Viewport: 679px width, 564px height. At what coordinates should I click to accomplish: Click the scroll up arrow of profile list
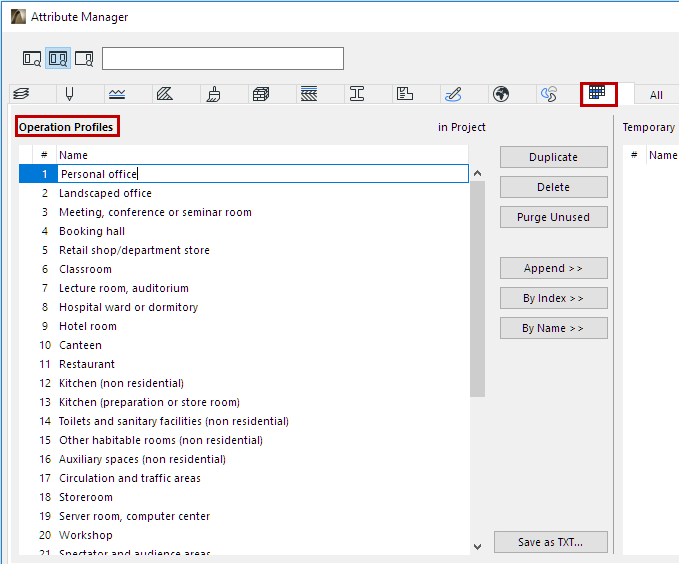tap(478, 173)
